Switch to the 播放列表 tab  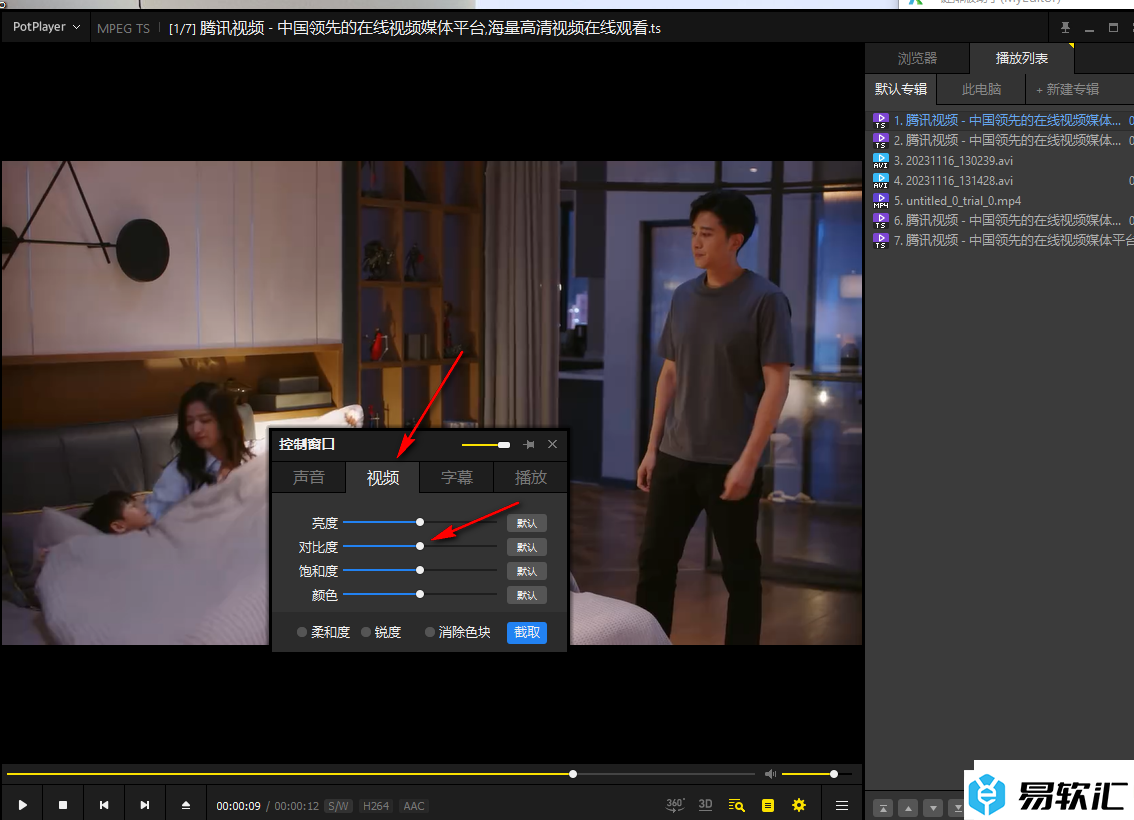[1021, 58]
